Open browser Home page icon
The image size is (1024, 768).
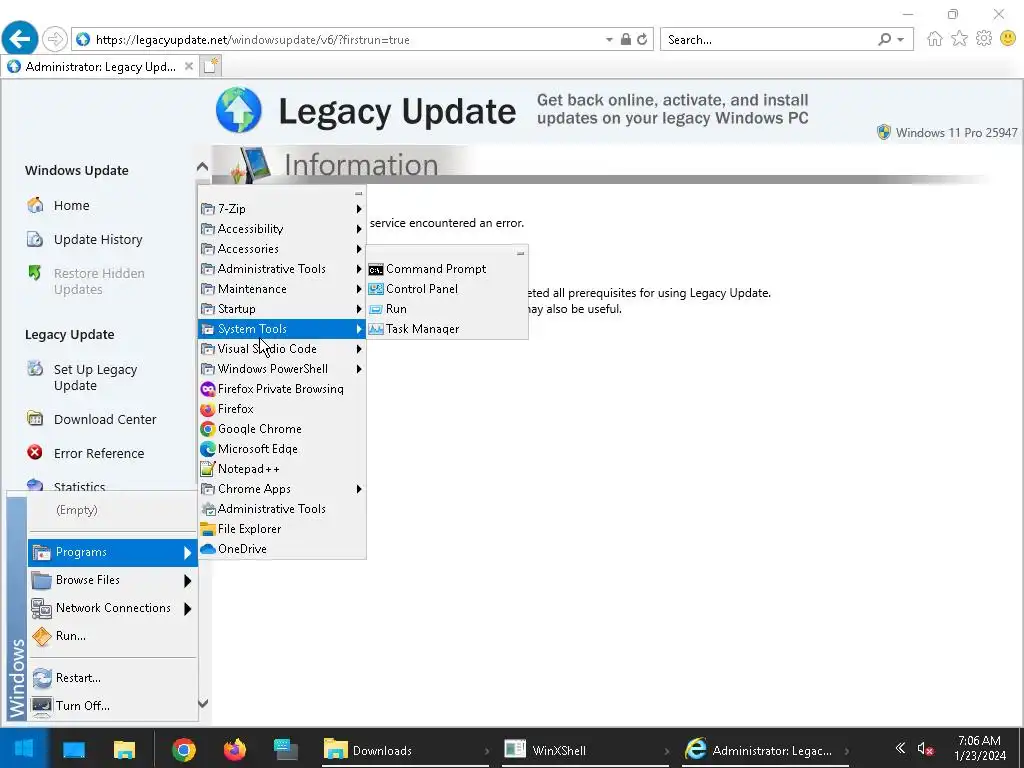tap(935, 39)
